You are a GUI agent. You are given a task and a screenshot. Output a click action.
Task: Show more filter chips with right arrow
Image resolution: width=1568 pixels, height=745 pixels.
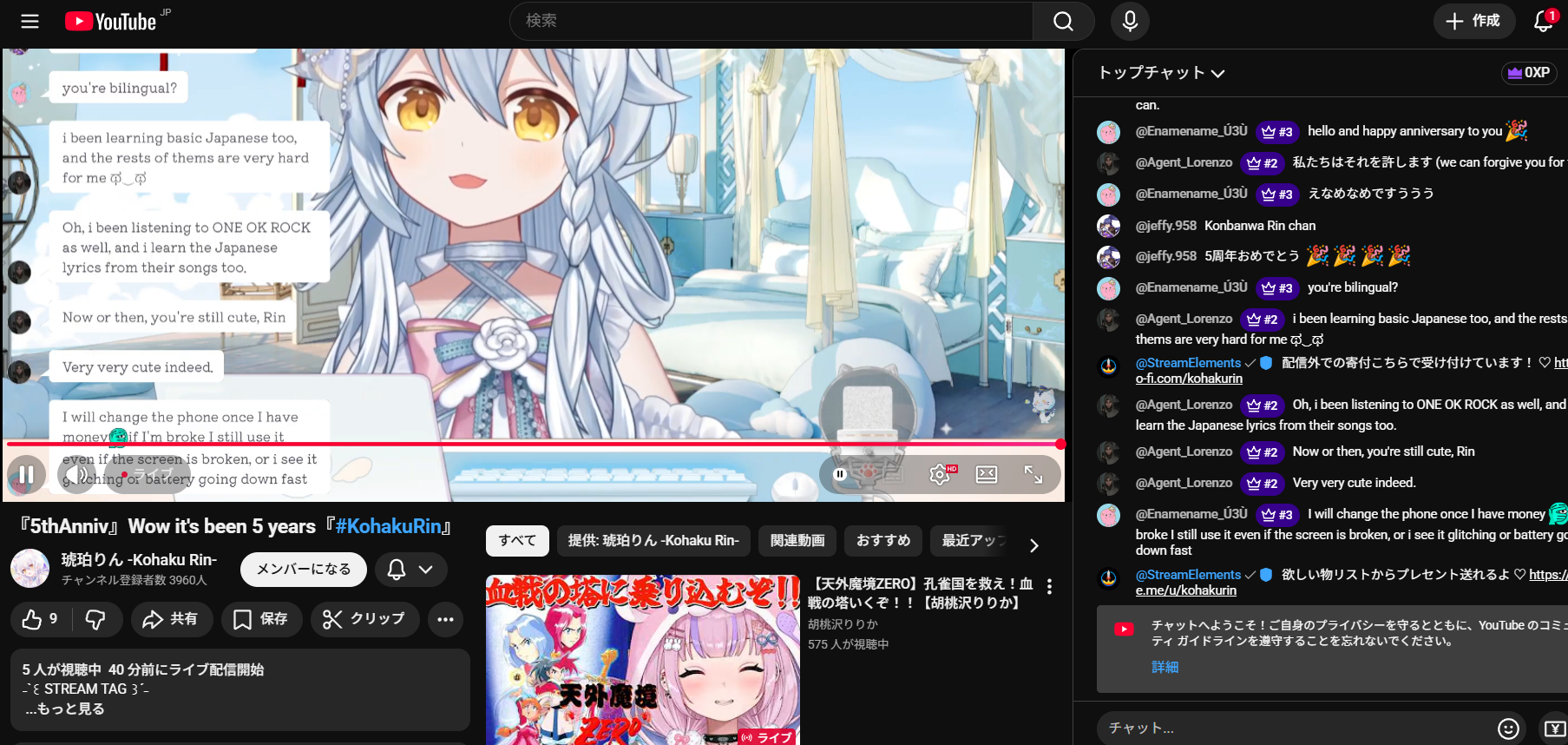tap(1033, 545)
